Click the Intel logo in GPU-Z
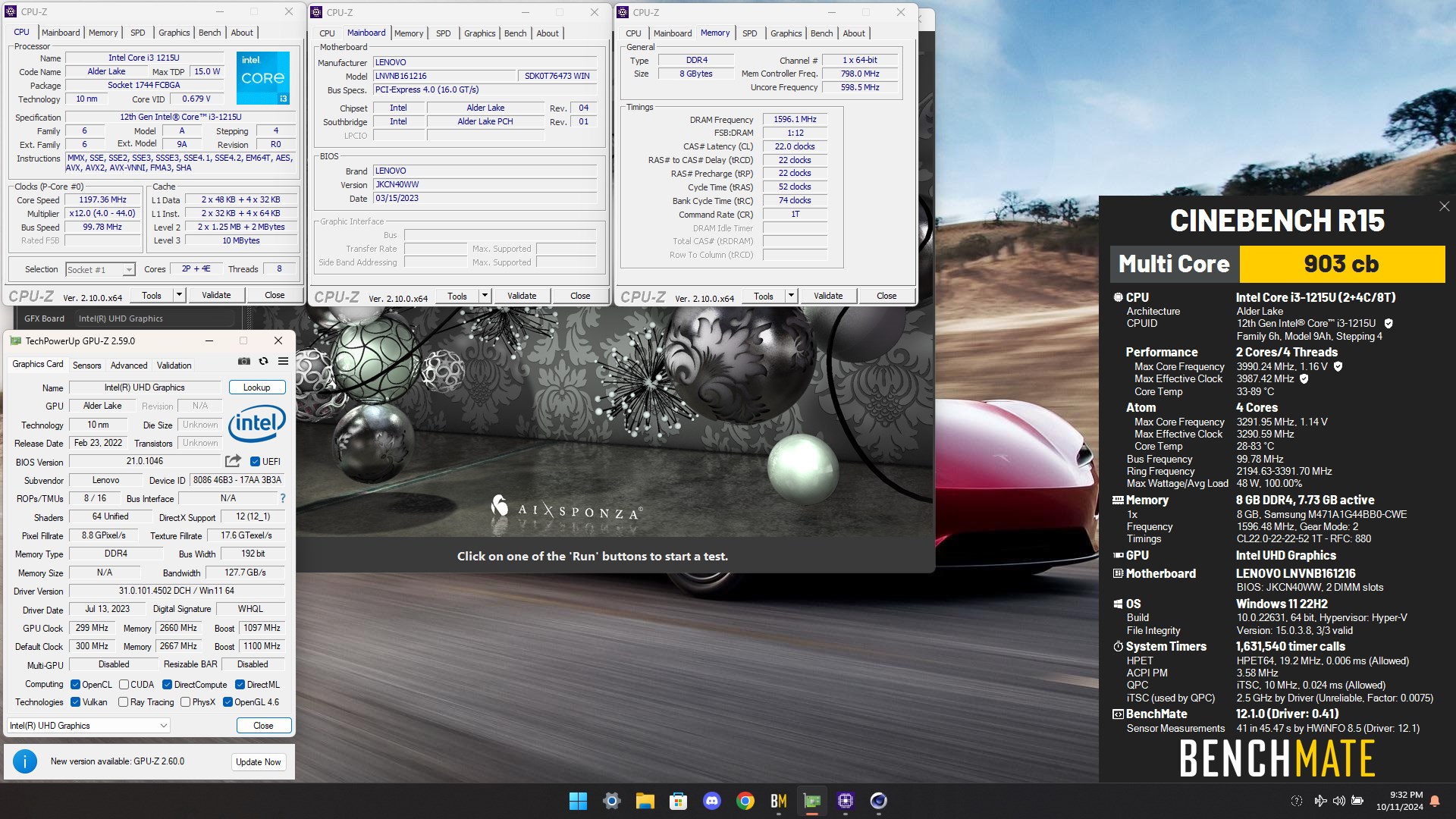The width and height of the screenshot is (1456, 819). (257, 423)
